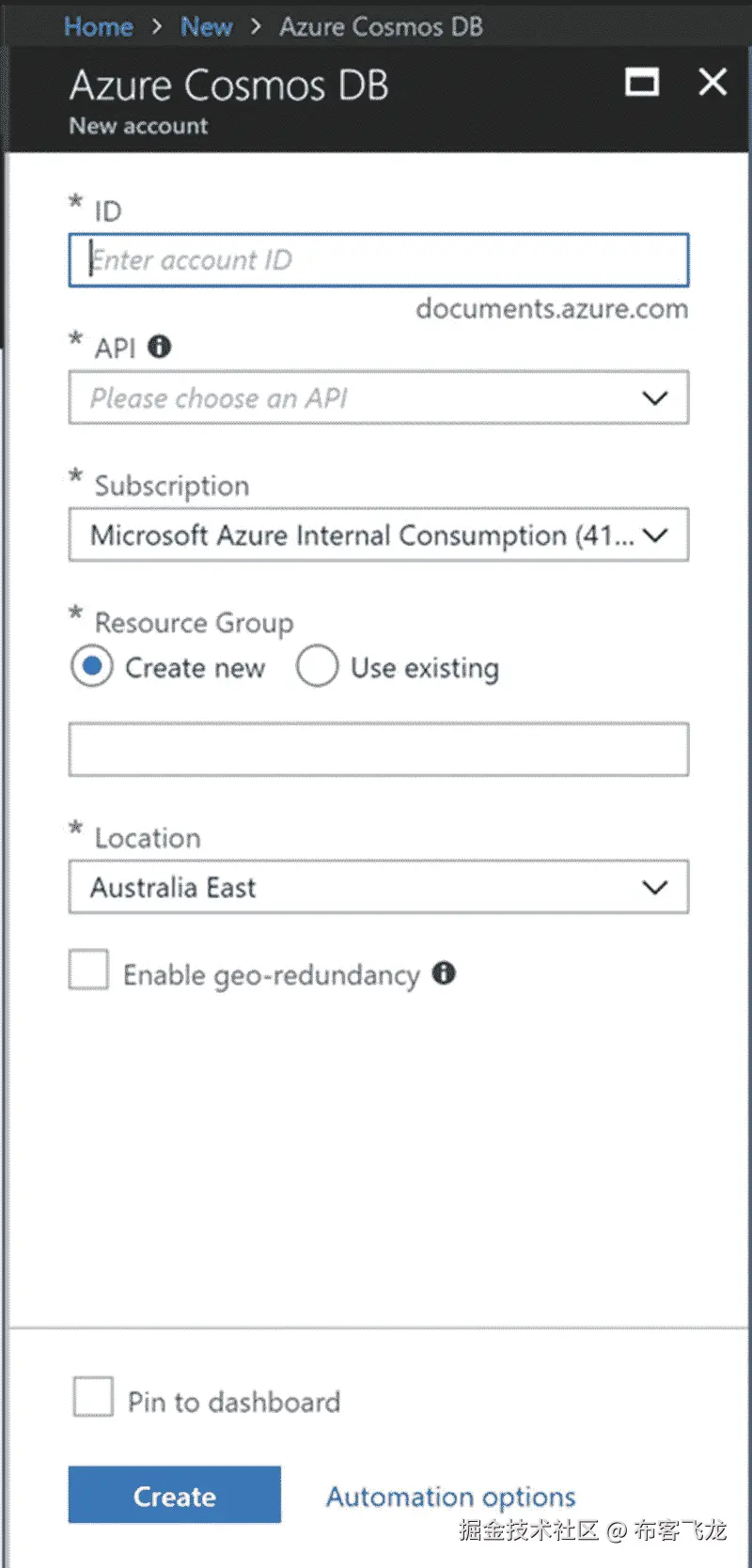Expand the Subscription dropdown
752x1568 pixels.
click(x=378, y=536)
